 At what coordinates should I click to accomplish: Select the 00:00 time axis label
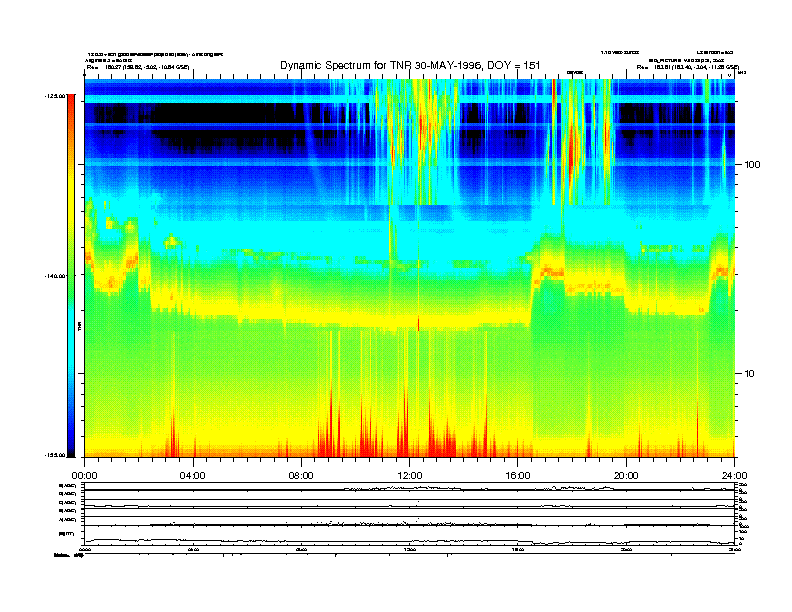pos(85,476)
